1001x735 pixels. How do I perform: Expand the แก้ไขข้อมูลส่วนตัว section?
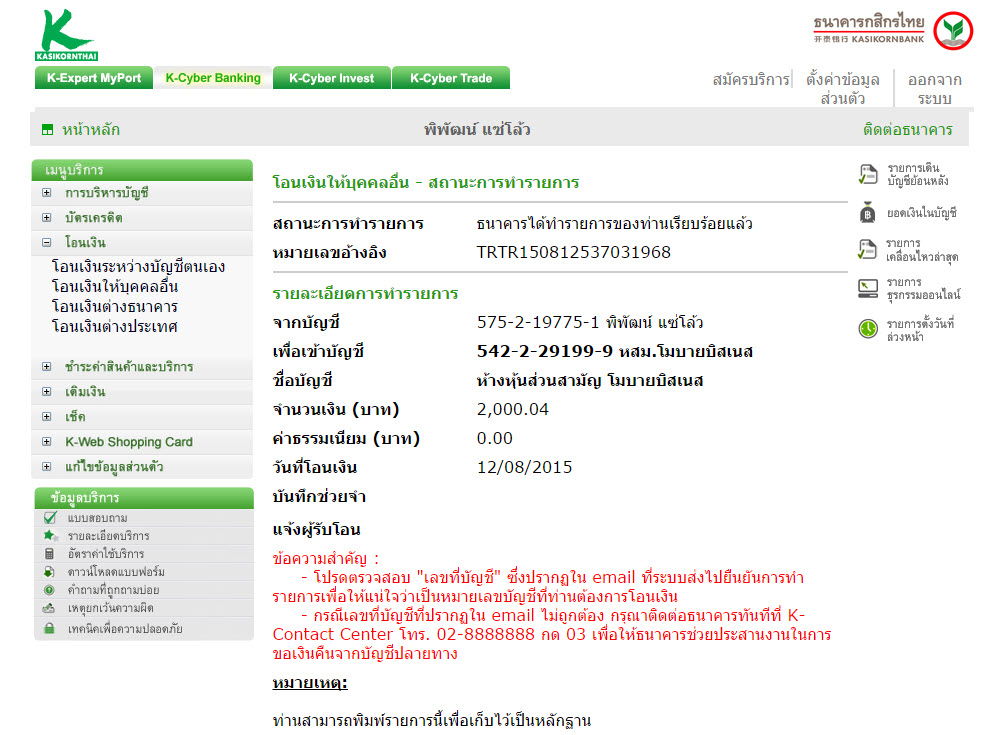tap(47, 466)
